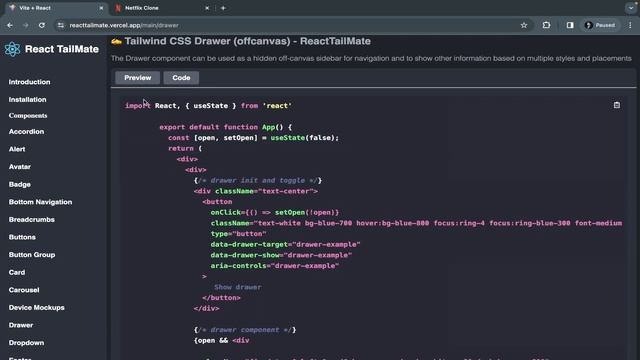
Task: Open the Breadcrumbs component page
Action: coord(31,220)
